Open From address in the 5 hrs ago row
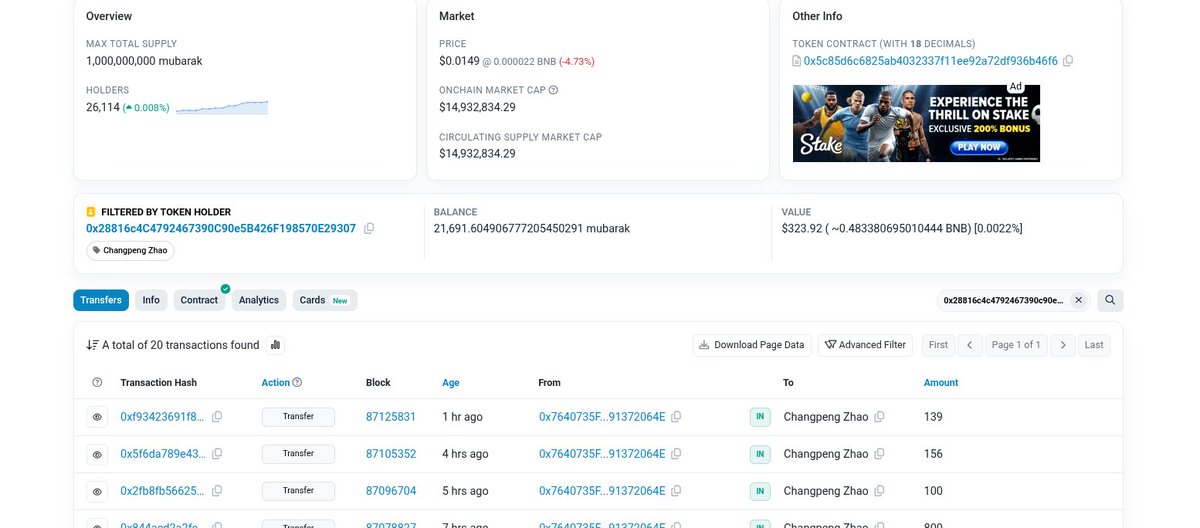This screenshot has height=528, width=1200. [602, 491]
